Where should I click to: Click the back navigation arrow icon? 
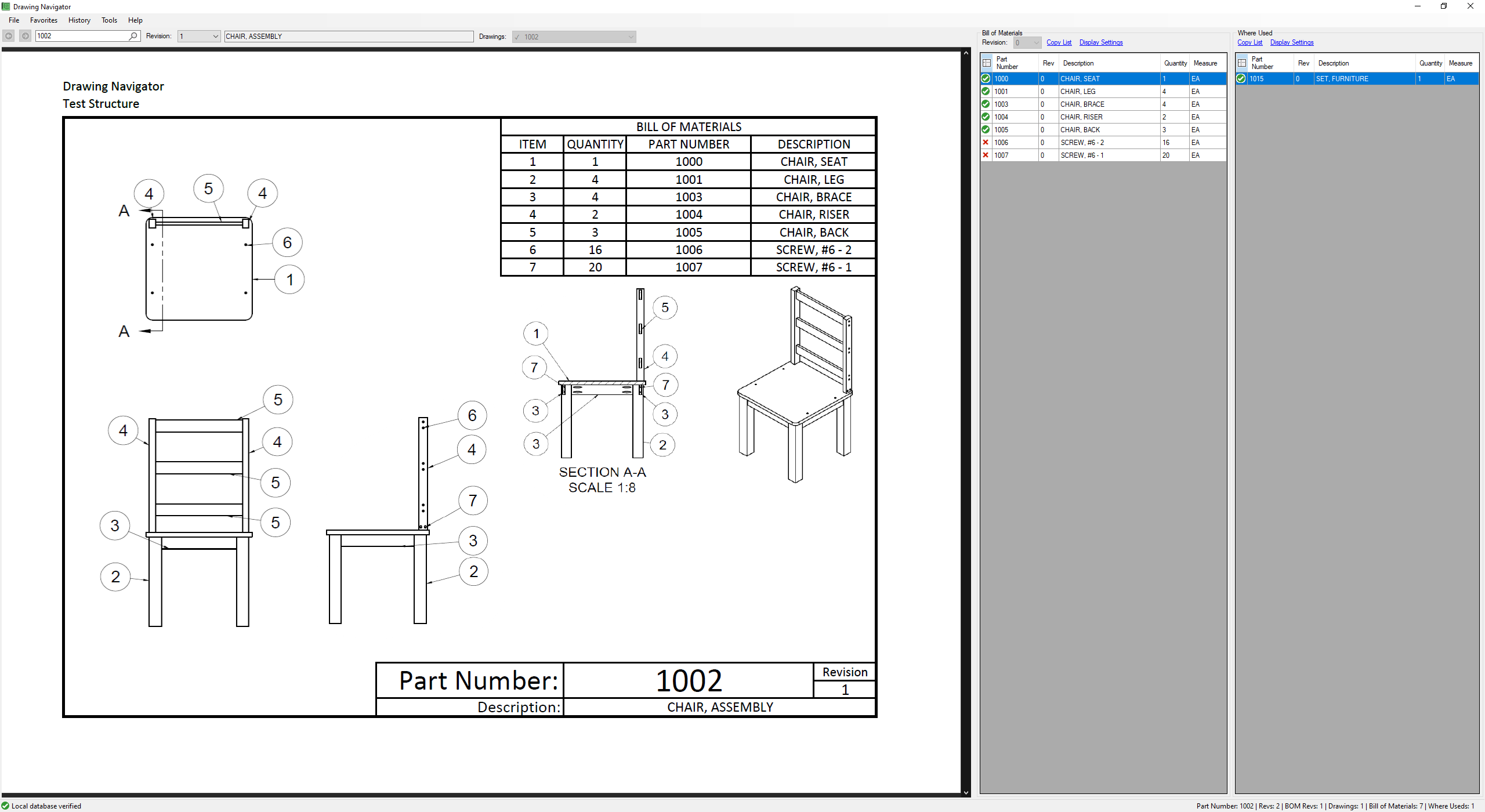9,36
